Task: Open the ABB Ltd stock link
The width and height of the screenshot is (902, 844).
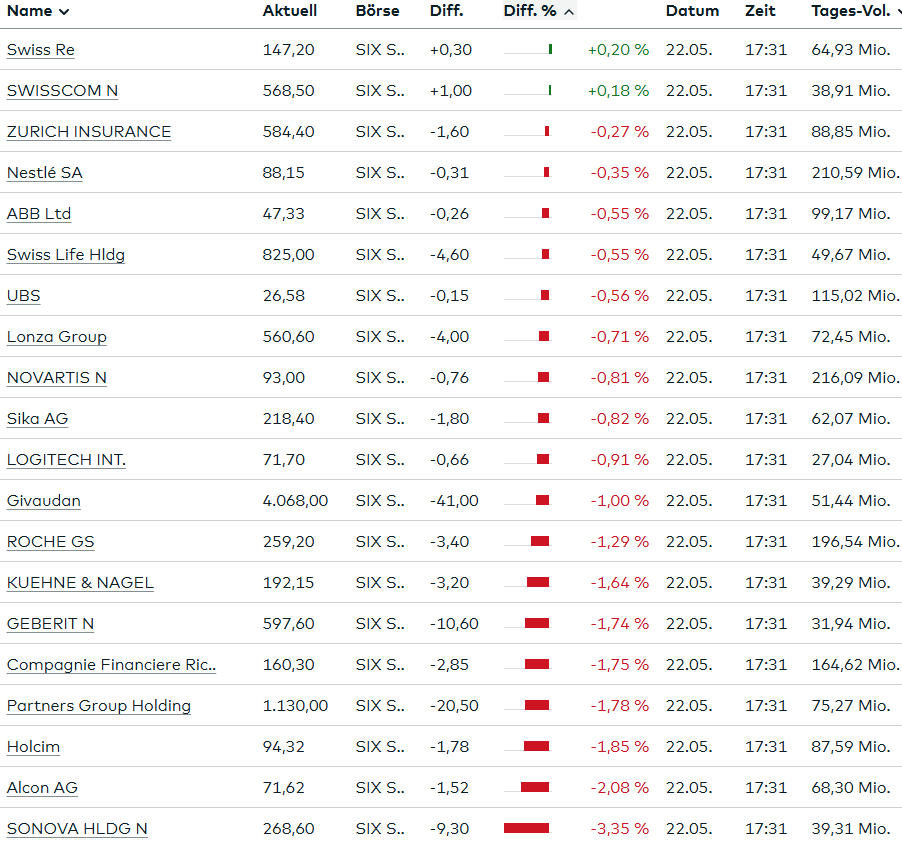Action: (x=39, y=214)
